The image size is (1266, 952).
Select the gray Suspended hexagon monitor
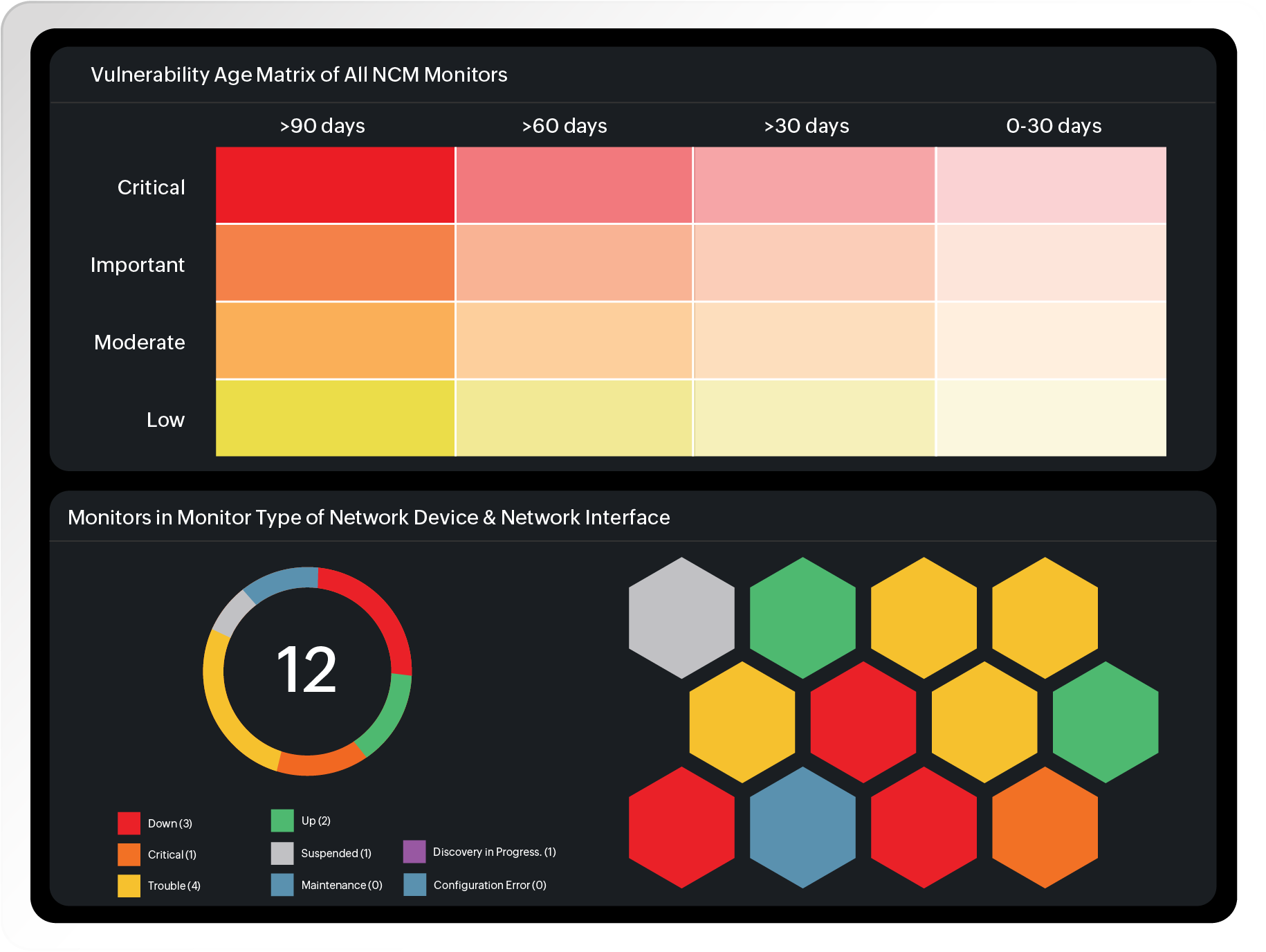click(x=681, y=616)
